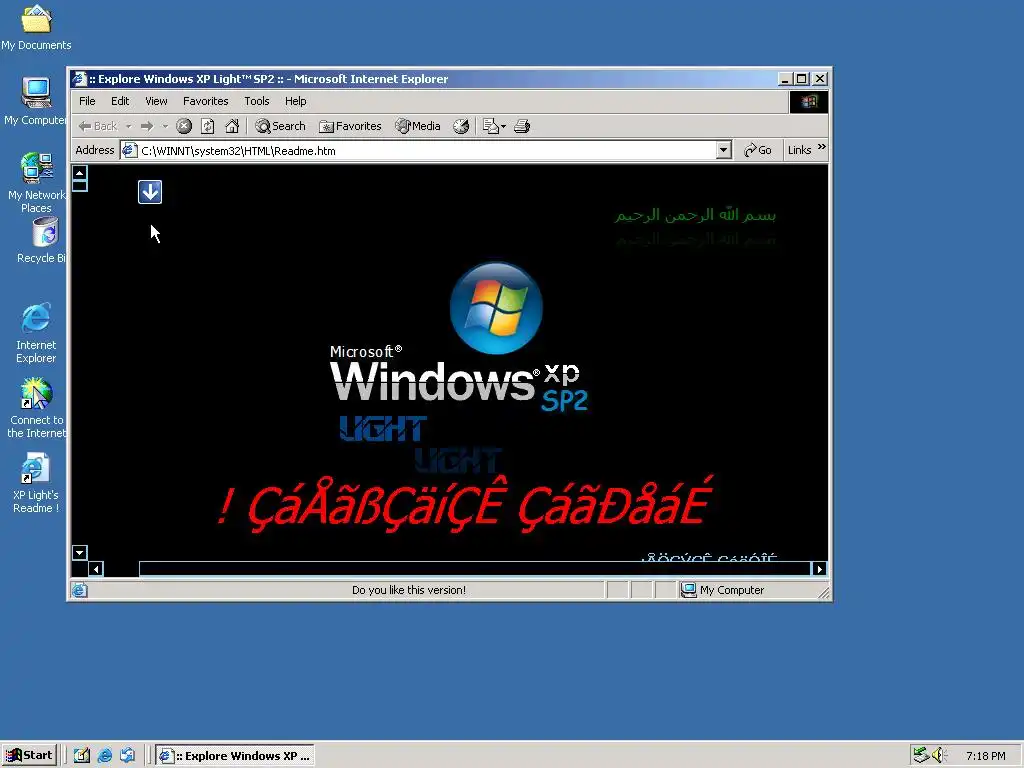1024x768 pixels.
Task: Select the My Network Places desktop icon
Action: [36, 183]
